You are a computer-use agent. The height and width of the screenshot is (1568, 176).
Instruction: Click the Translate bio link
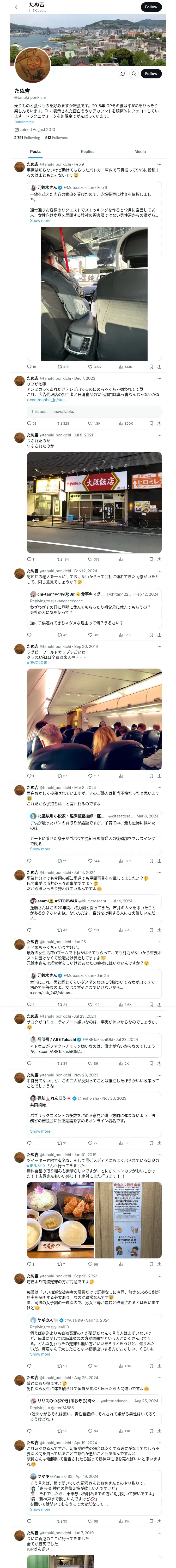(x=24, y=122)
